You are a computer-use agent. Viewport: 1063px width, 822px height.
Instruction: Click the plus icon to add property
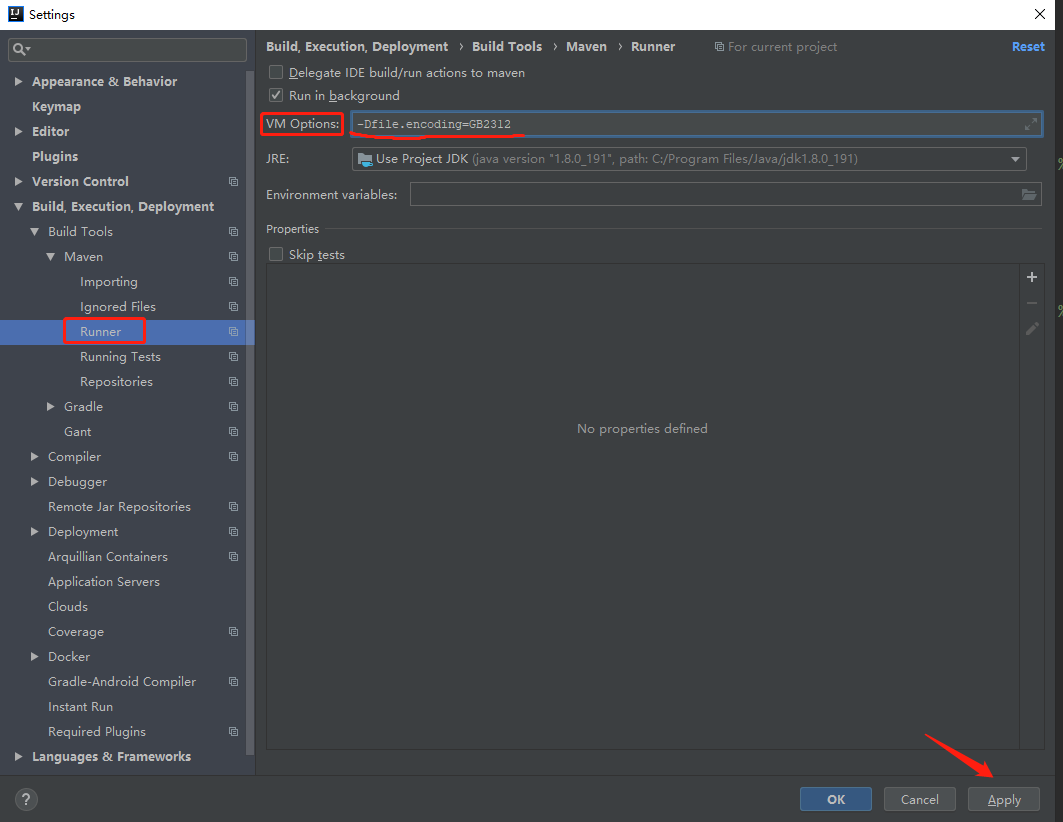[x=1032, y=277]
